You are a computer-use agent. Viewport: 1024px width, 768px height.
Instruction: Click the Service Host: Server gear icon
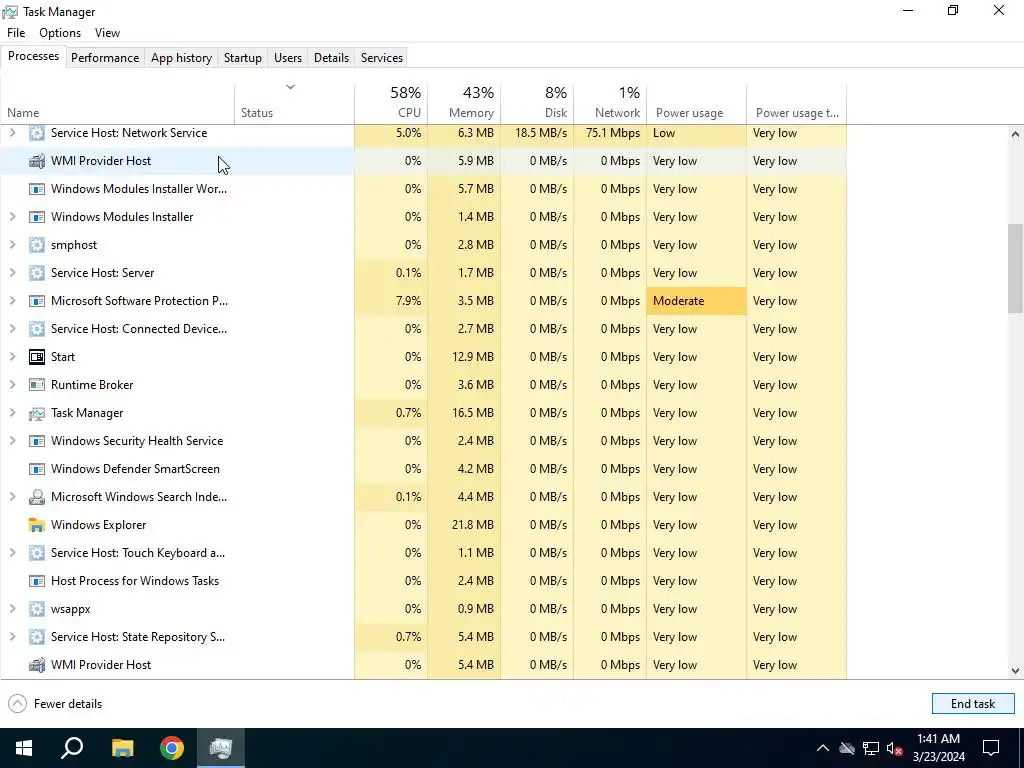37,273
